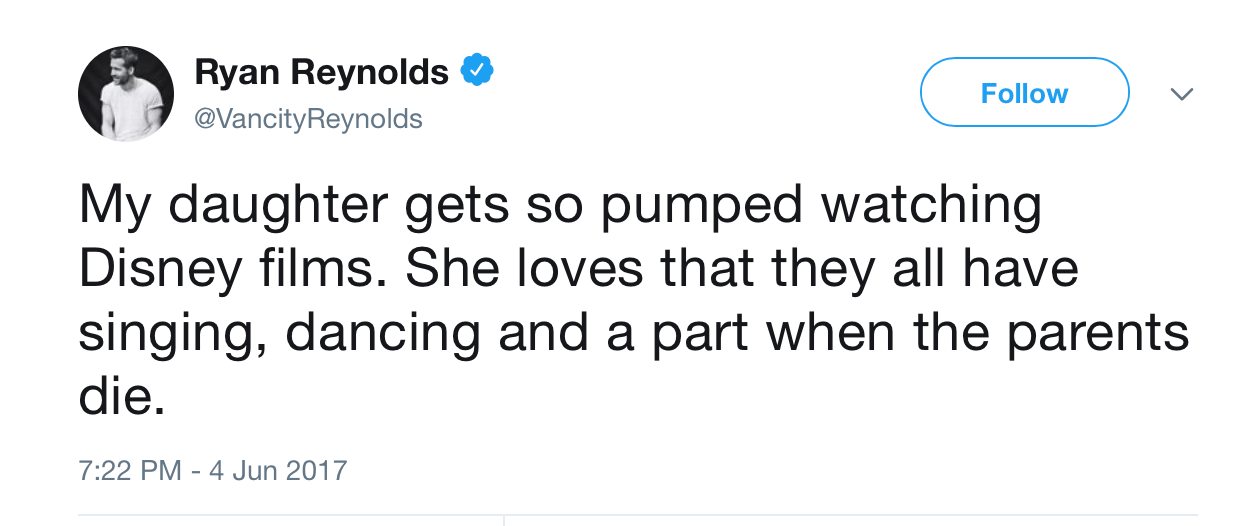Image resolution: width=1244 pixels, height=526 pixels.
Task: Click the word "films." in the tweet
Action: coord(313,270)
